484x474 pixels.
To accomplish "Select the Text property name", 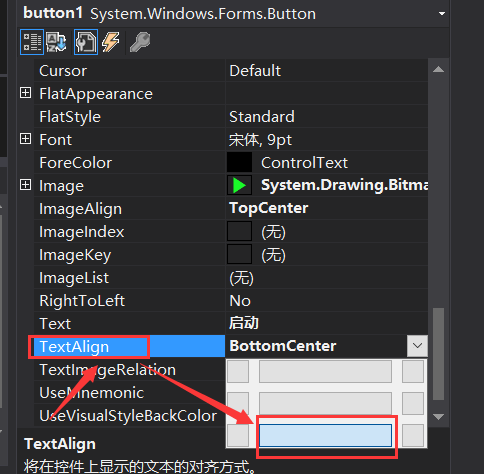I will click(55, 324).
